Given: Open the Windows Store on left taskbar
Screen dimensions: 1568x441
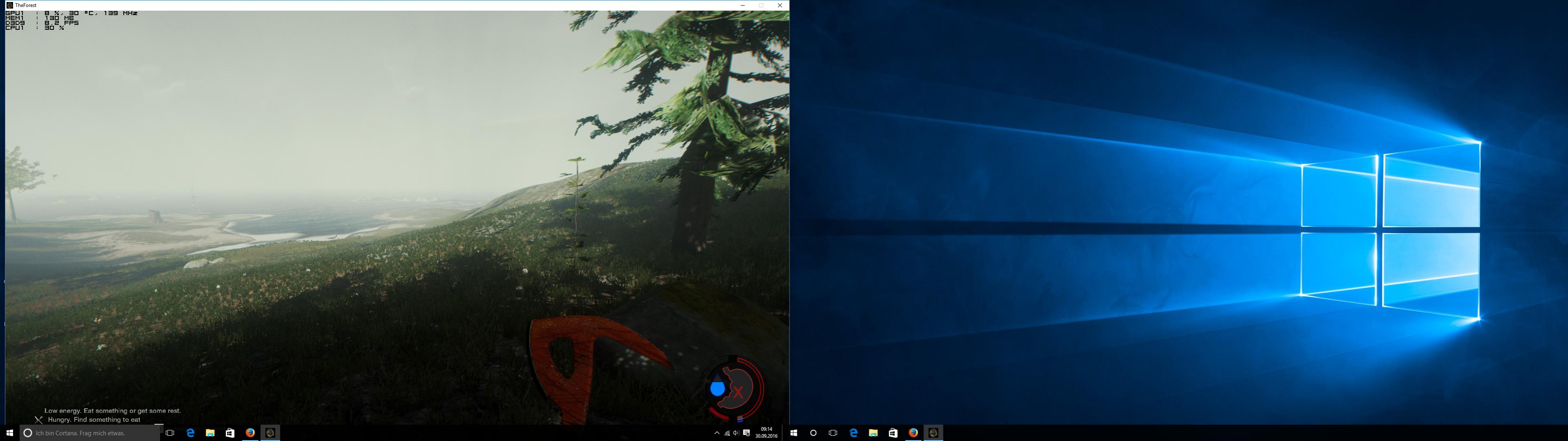Looking at the screenshot, I should [x=230, y=433].
